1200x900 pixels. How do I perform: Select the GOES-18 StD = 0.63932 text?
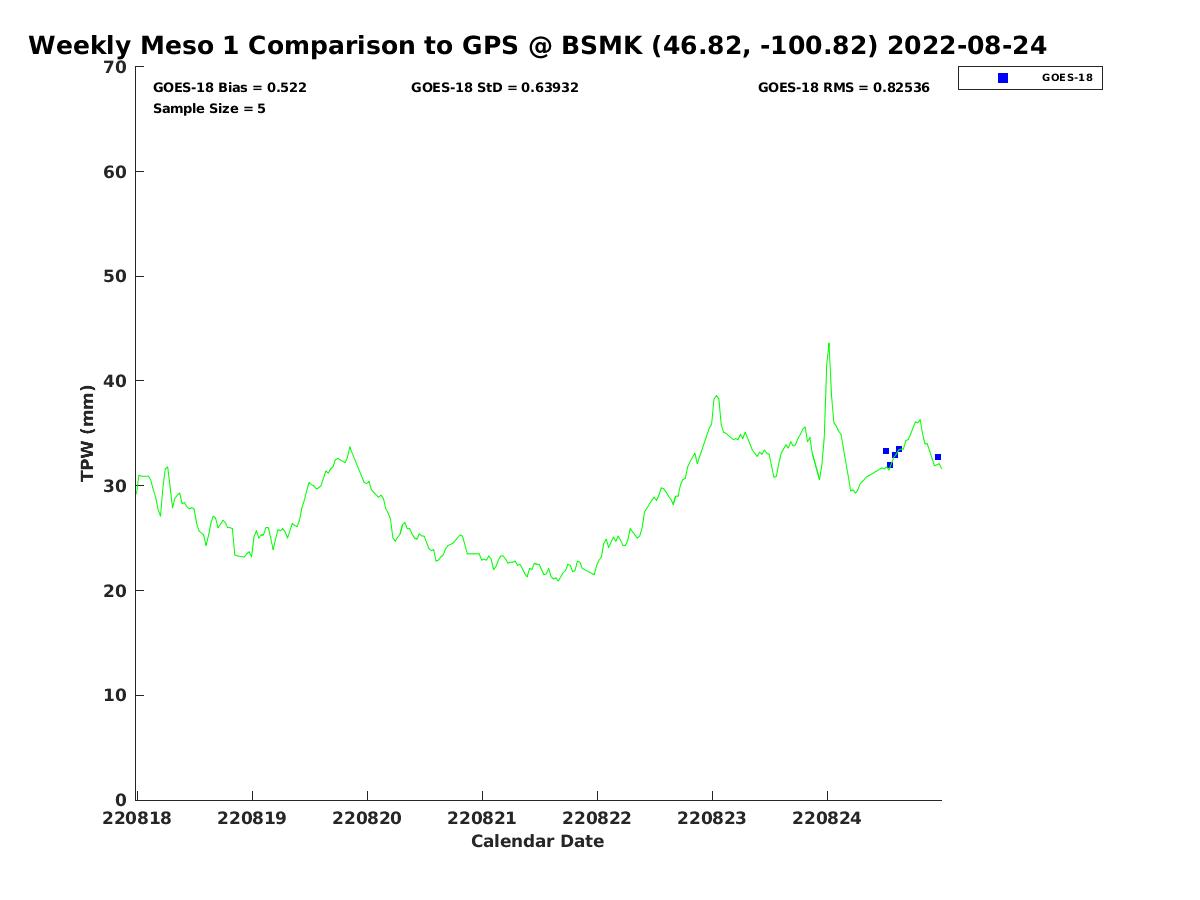[494, 88]
